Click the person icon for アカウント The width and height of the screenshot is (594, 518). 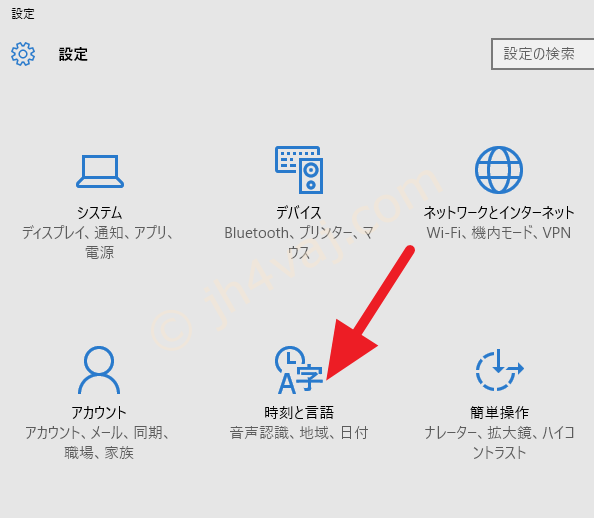click(x=99, y=369)
